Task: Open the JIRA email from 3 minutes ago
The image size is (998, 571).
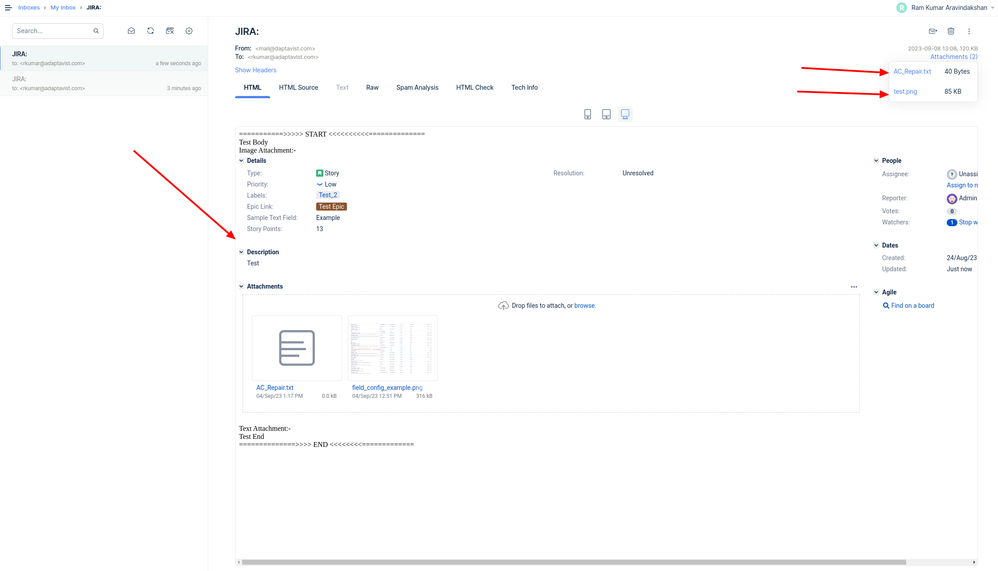Action: pyautogui.click(x=104, y=83)
